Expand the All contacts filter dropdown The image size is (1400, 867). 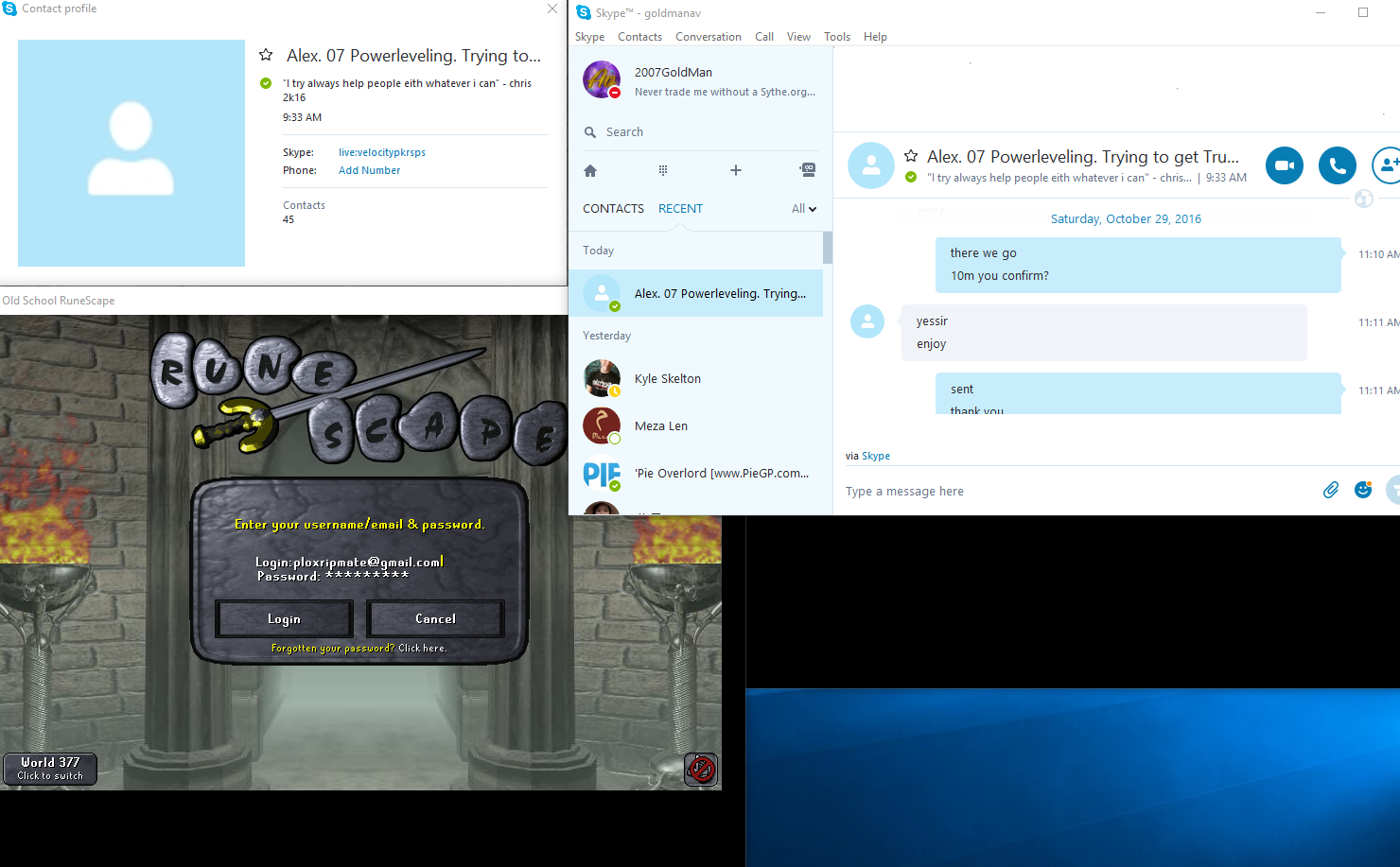[x=804, y=209]
